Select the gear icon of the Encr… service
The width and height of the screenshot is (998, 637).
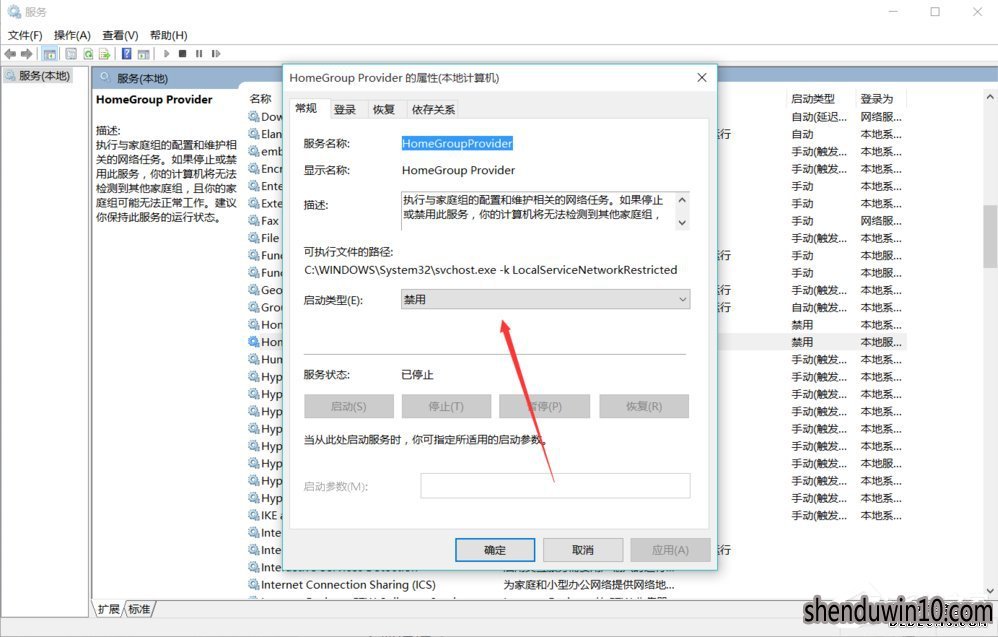[x=254, y=169]
